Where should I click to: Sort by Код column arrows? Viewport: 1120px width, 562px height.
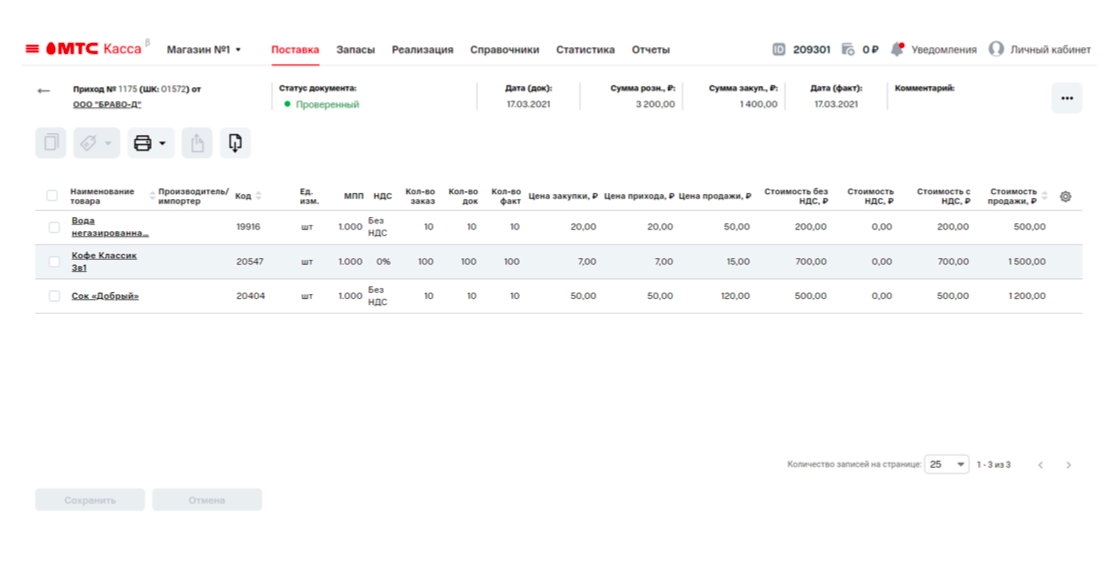[x=259, y=196]
